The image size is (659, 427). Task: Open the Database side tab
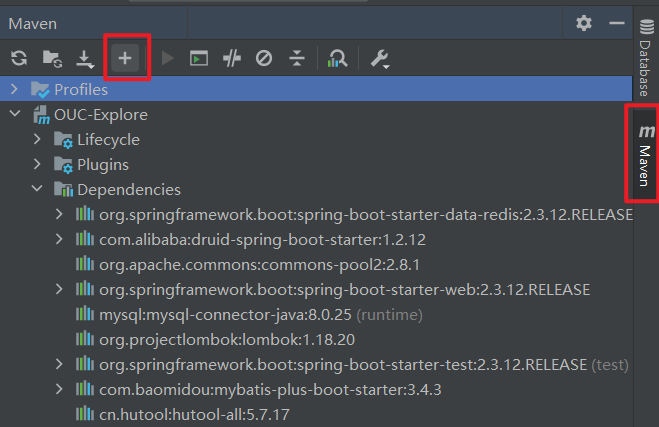[646, 57]
